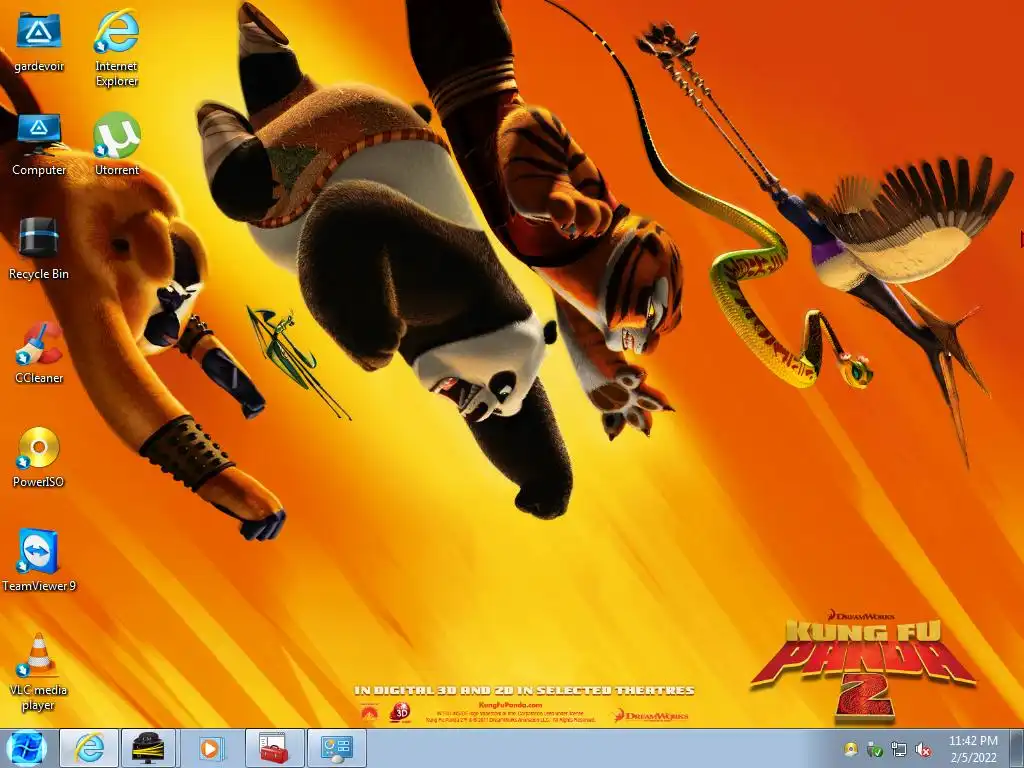Select the Utorrent desktop shortcut
This screenshot has height=768, width=1024.
116,145
